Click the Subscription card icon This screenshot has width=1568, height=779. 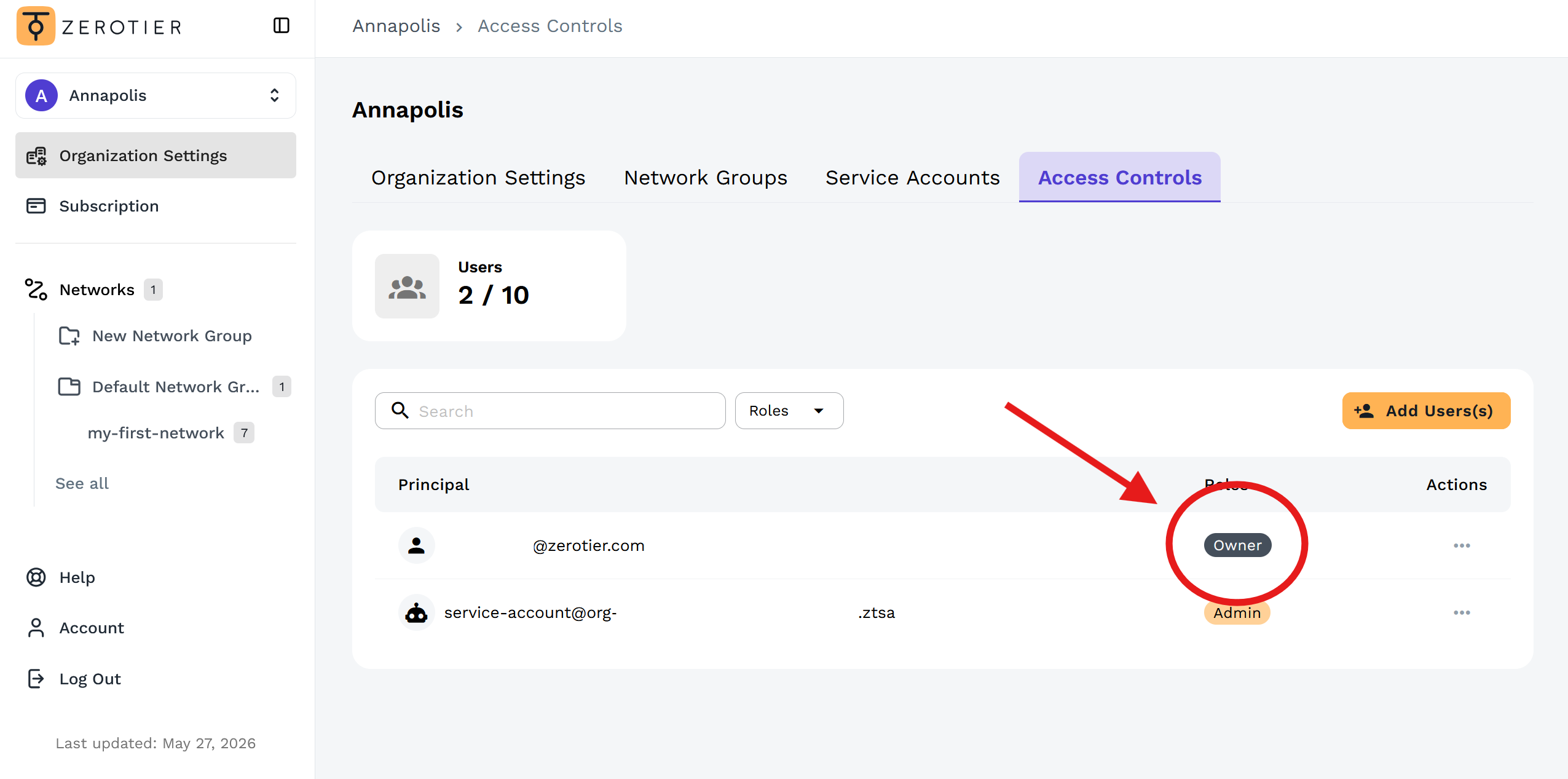click(x=36, y=206)
